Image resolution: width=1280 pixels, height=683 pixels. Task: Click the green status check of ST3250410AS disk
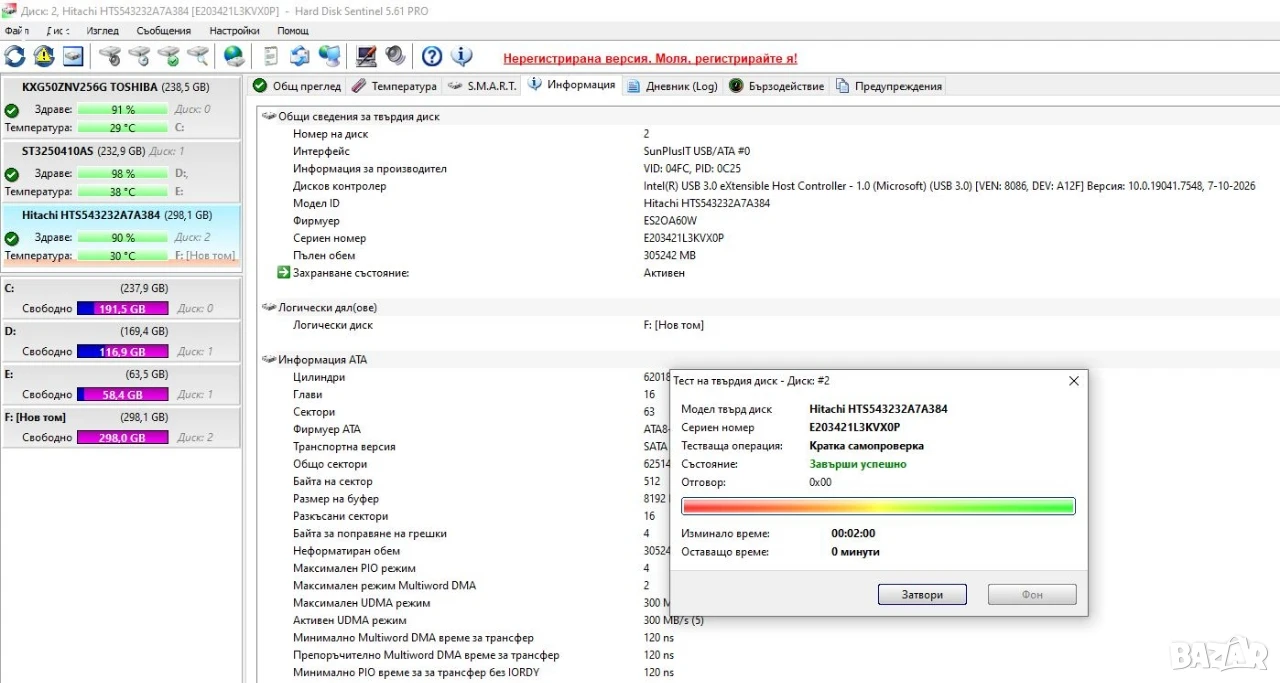pyautogui.click(x=11, y=174)
